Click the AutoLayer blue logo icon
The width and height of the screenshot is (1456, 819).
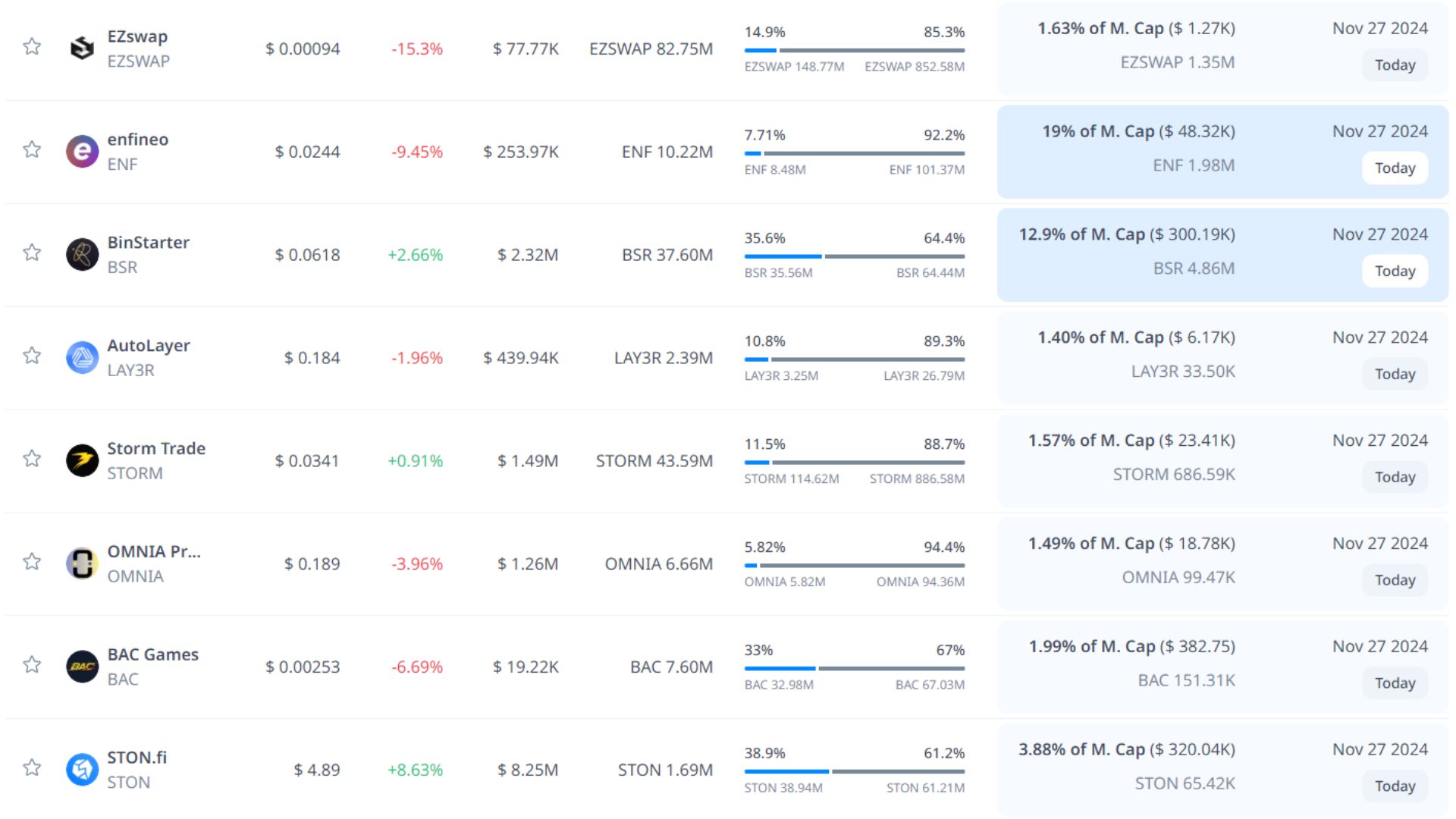pos(82,358)
